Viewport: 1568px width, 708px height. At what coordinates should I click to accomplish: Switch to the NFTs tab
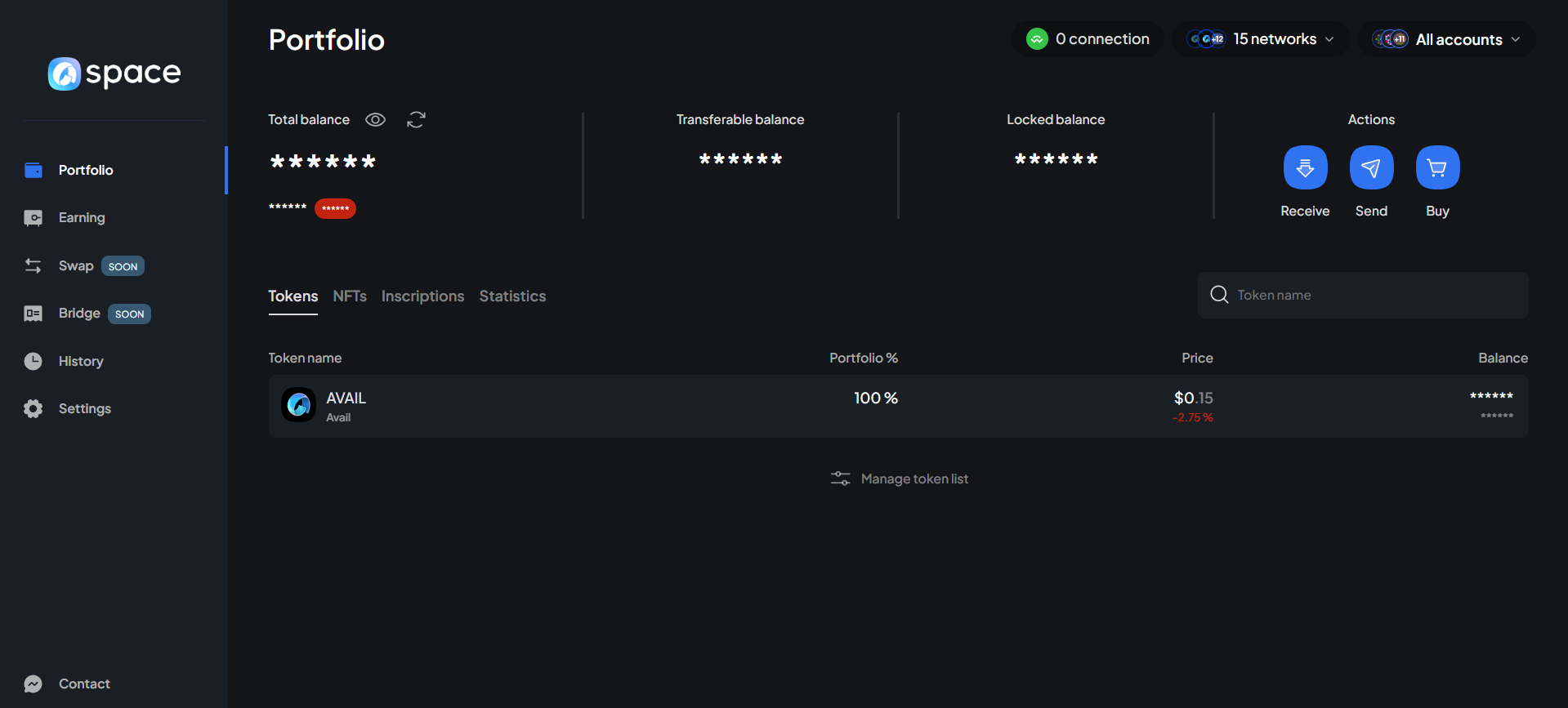point(350,296)
